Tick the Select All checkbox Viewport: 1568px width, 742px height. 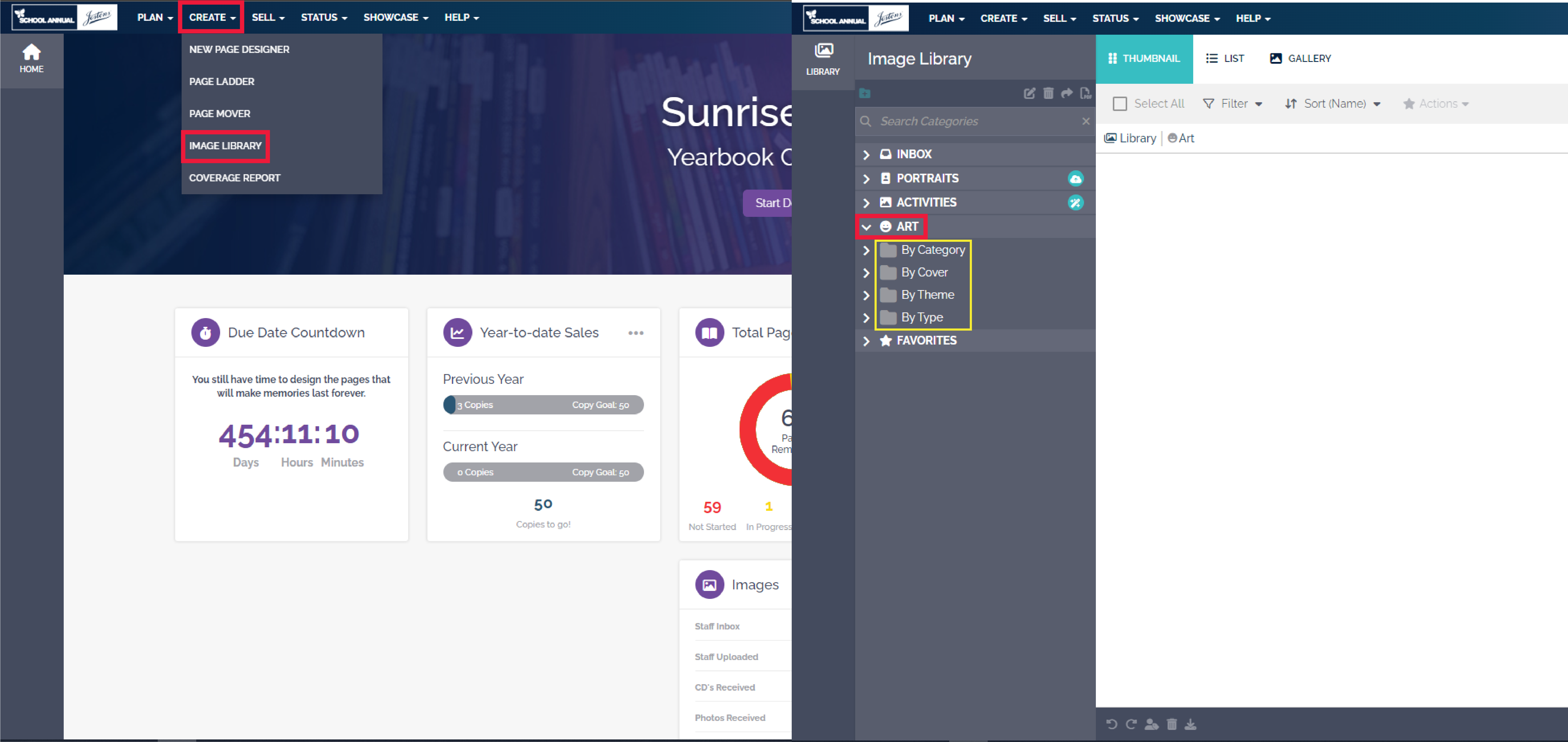(1119, 104)
